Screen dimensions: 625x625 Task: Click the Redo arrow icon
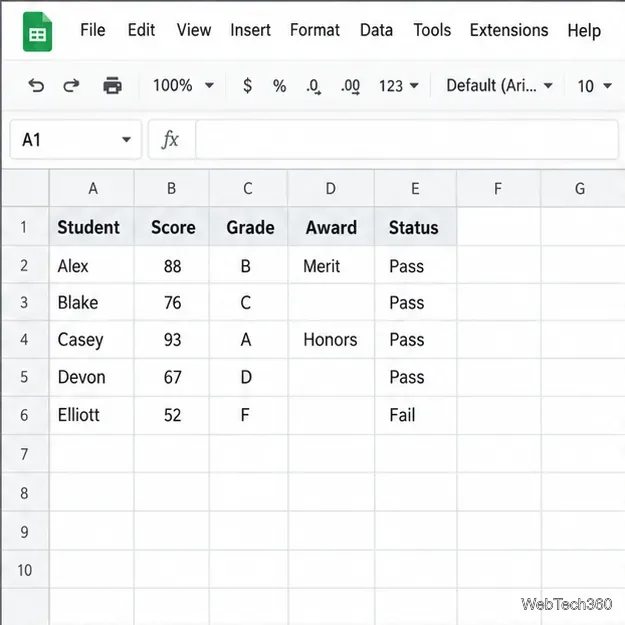click(71, 85)
